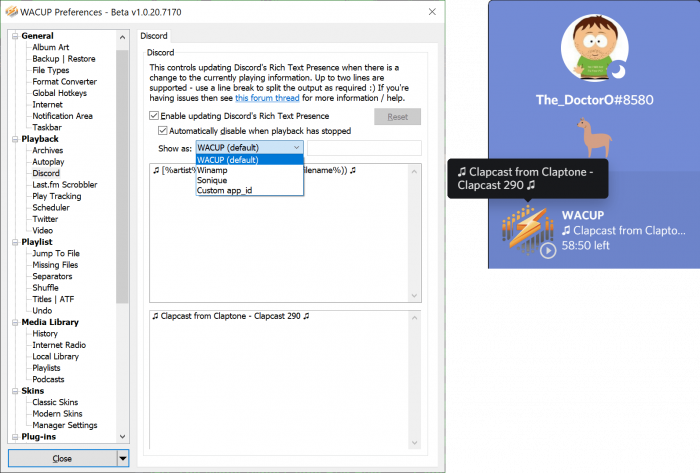Open Shuffle preferences

pyautogui.click(x=45, y=288)
